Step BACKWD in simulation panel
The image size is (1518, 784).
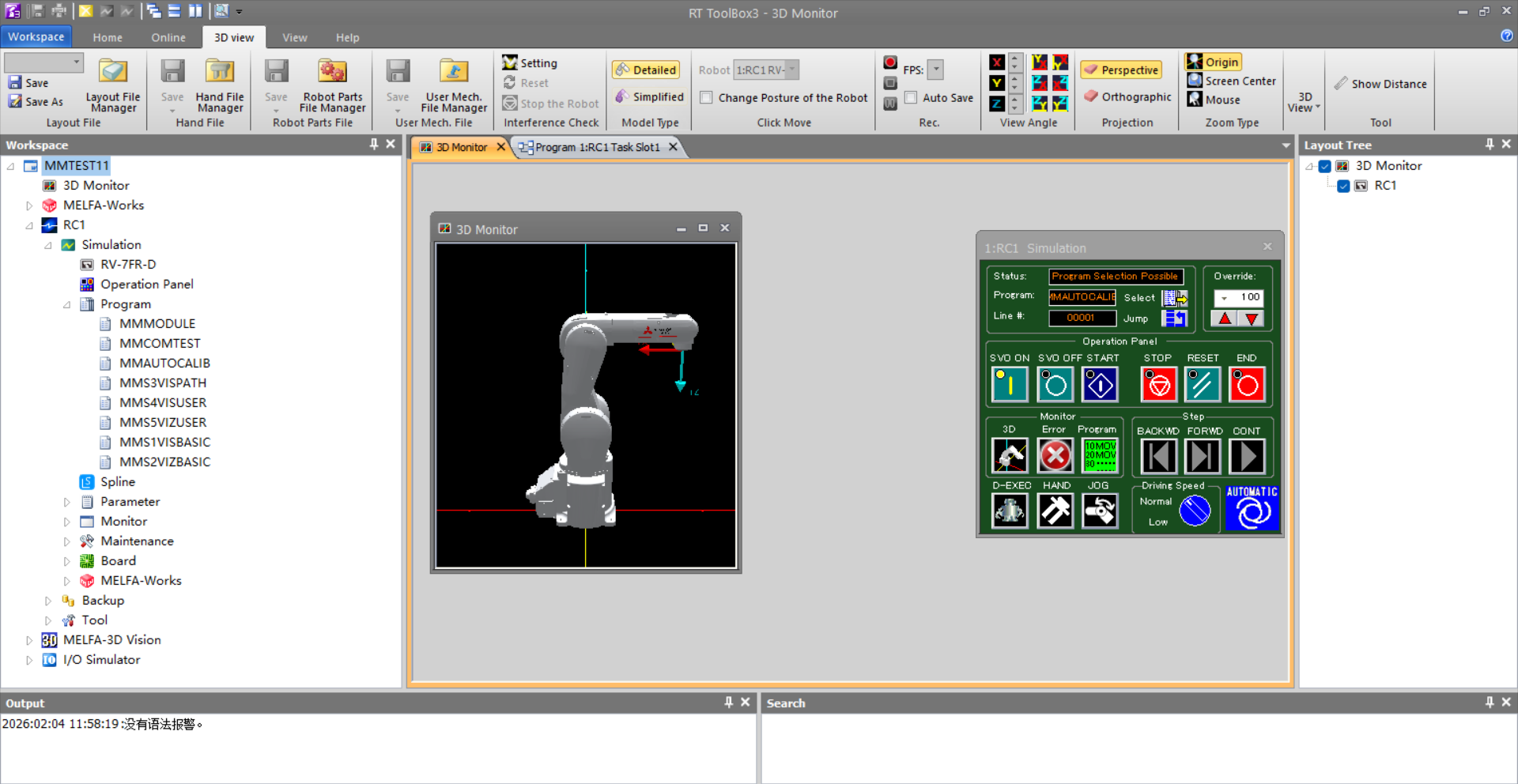tap(1158, 456)
